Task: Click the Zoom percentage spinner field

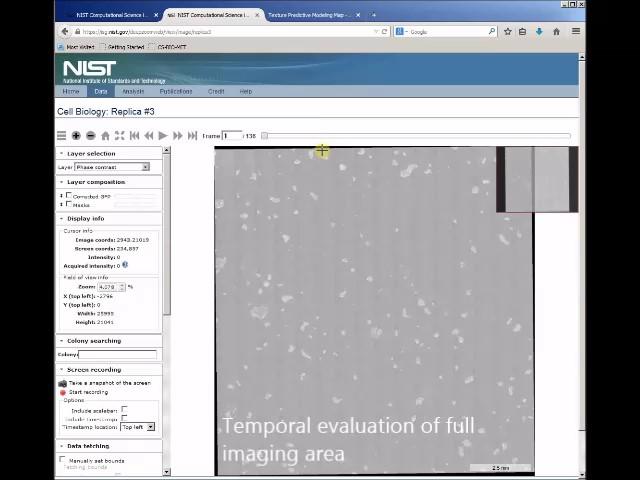Action: click(x=111, y=287)
